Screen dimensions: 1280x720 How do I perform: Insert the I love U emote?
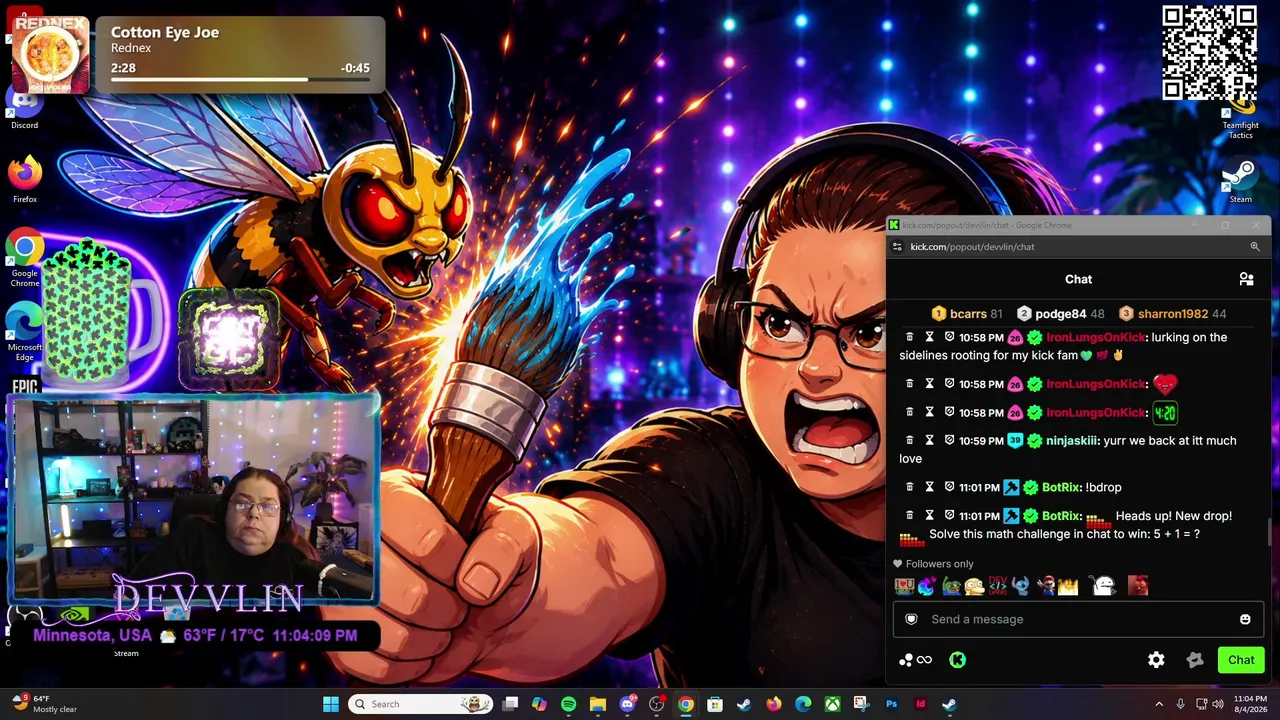pos(904,586)
